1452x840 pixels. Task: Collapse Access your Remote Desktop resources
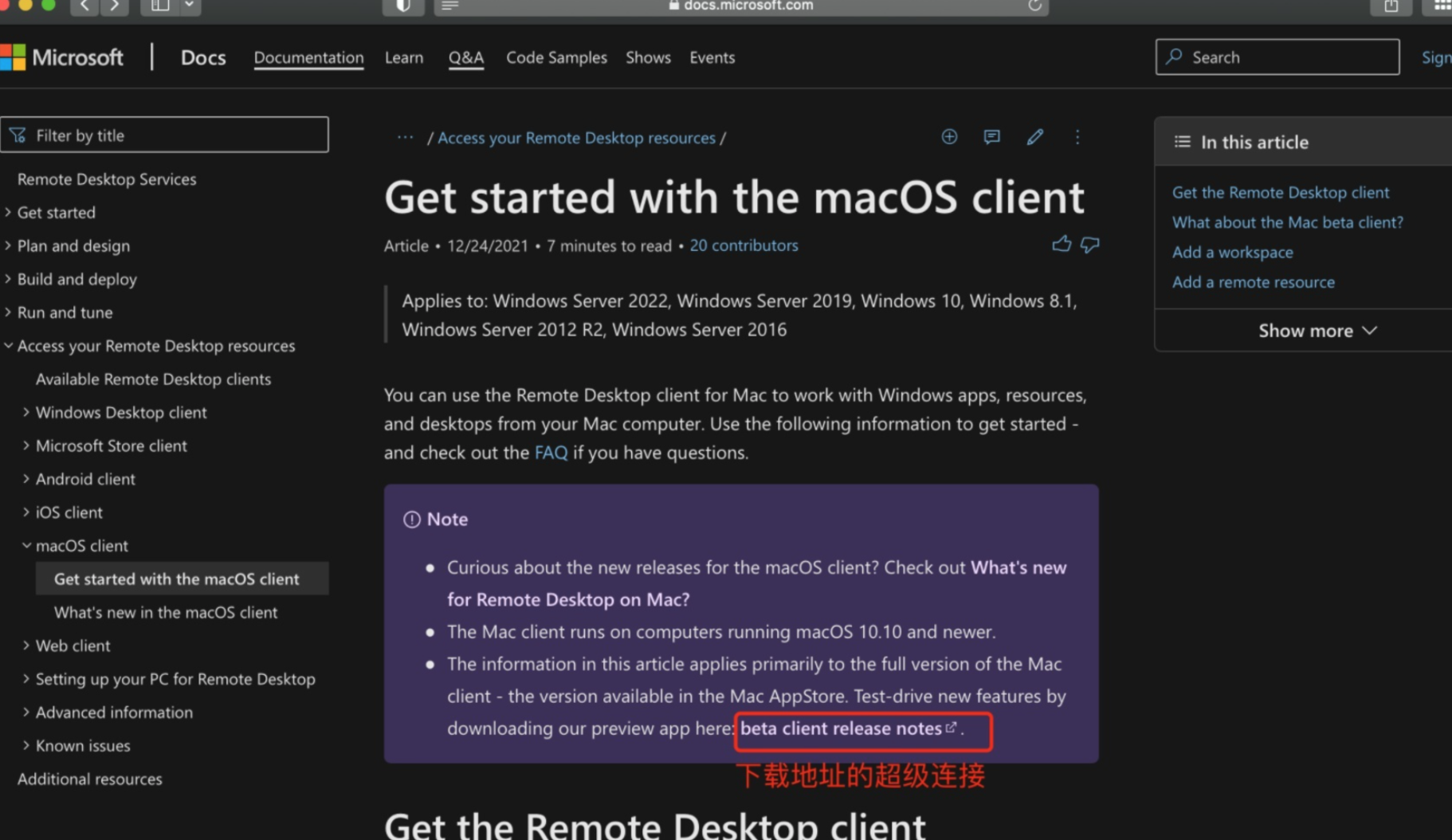pos(8,345)
